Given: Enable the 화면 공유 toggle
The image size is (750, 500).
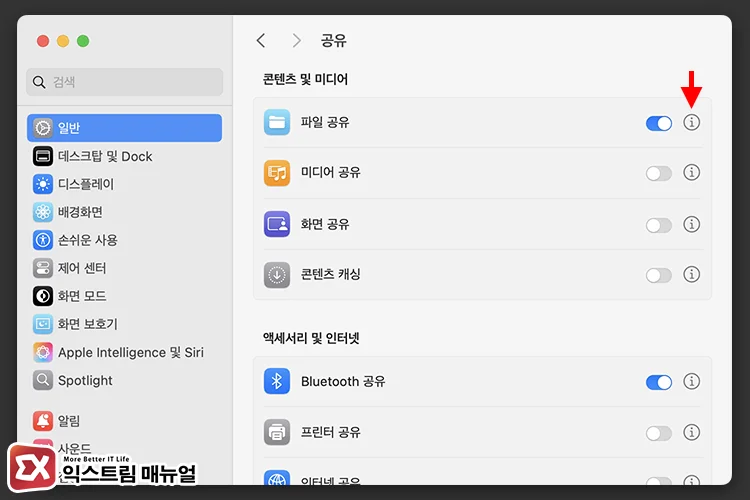Looking at the screenshot, I should tap(659, 225).
